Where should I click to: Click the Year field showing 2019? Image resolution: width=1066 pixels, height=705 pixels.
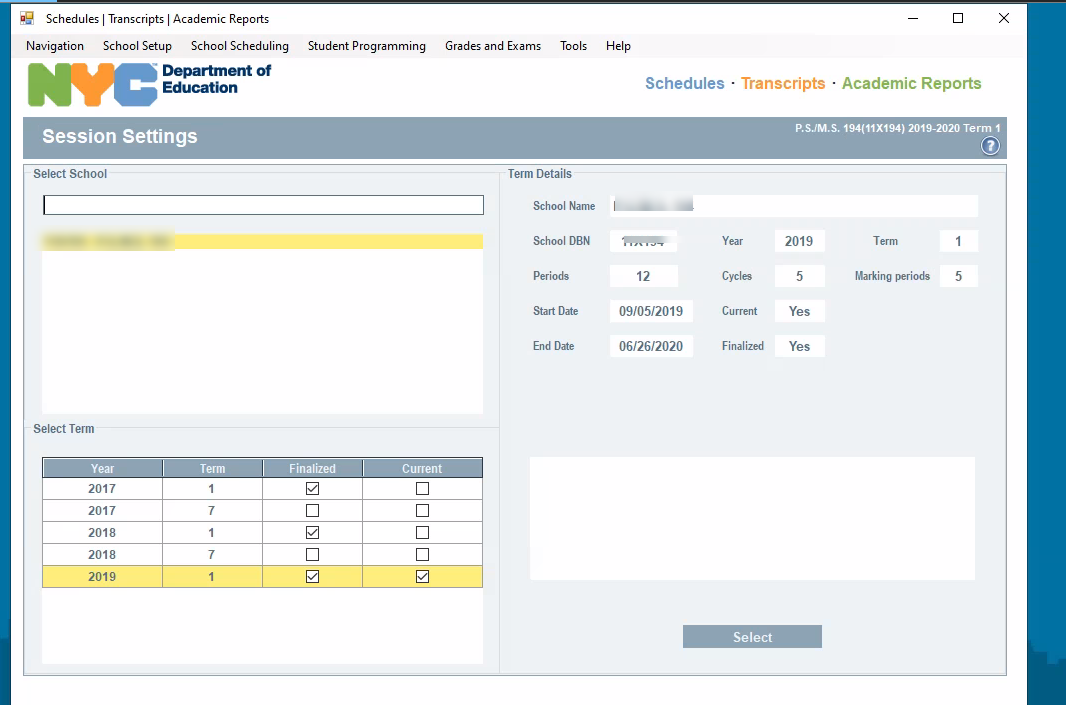pyautogui.click(x=800, y=241)
